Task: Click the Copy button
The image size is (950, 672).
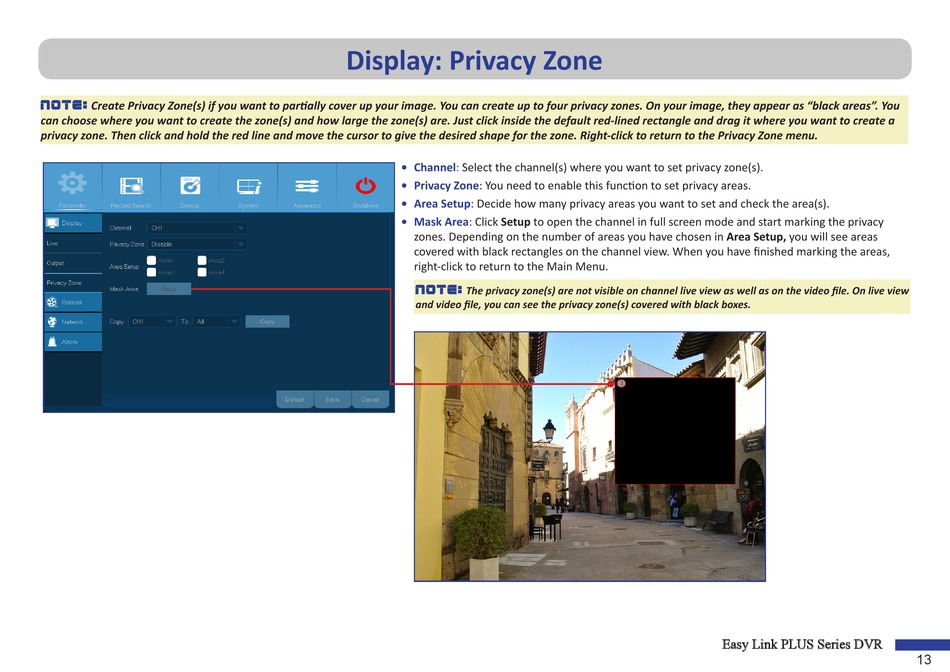Action: point(267,322)
